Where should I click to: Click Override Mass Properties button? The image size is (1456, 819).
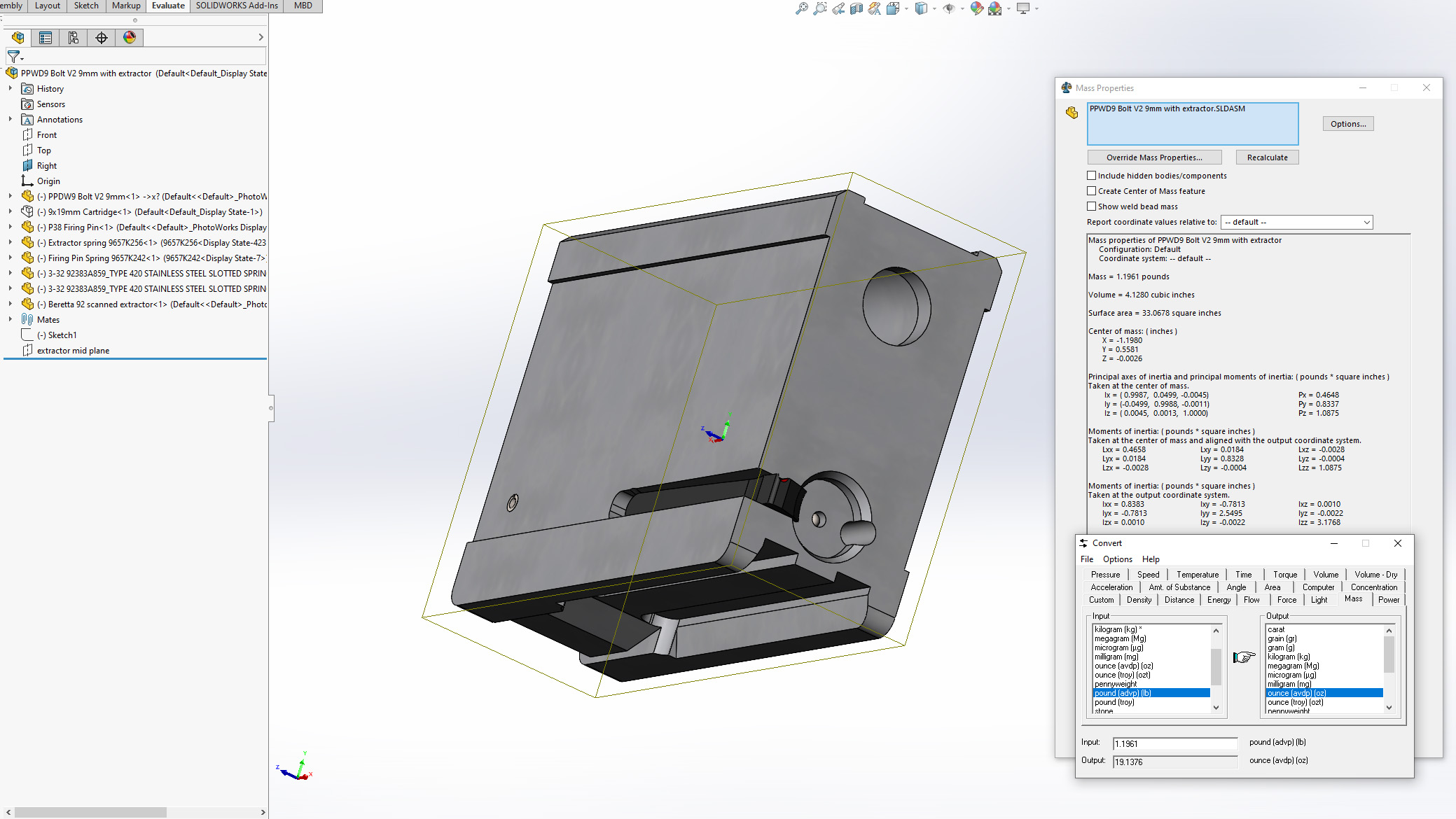pyautogui.click(x=1154, y=157)
